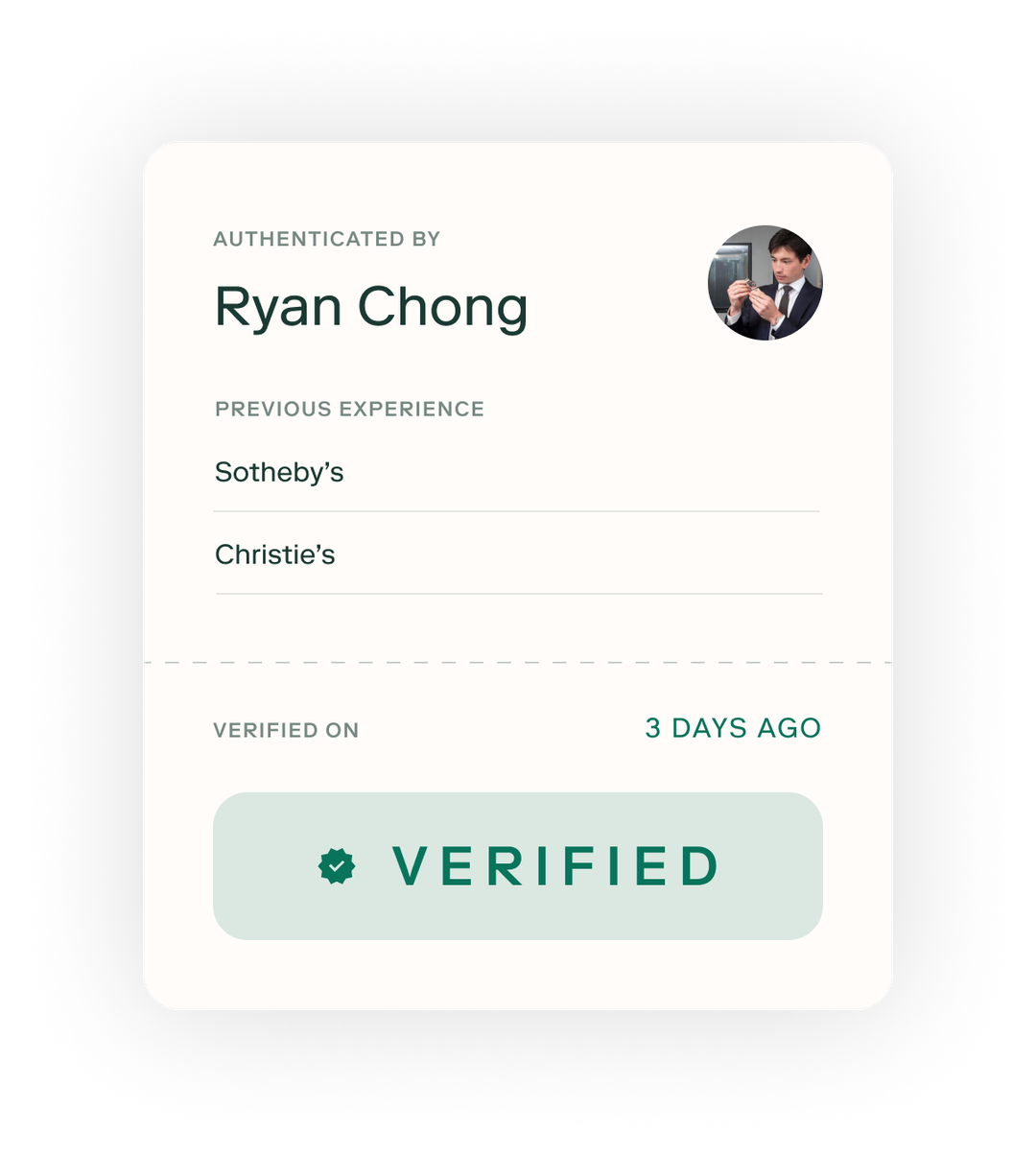Select the Ryan Chong name heading
Viewport: 1036px width, 1155px height.
click(x=371, y=307)
